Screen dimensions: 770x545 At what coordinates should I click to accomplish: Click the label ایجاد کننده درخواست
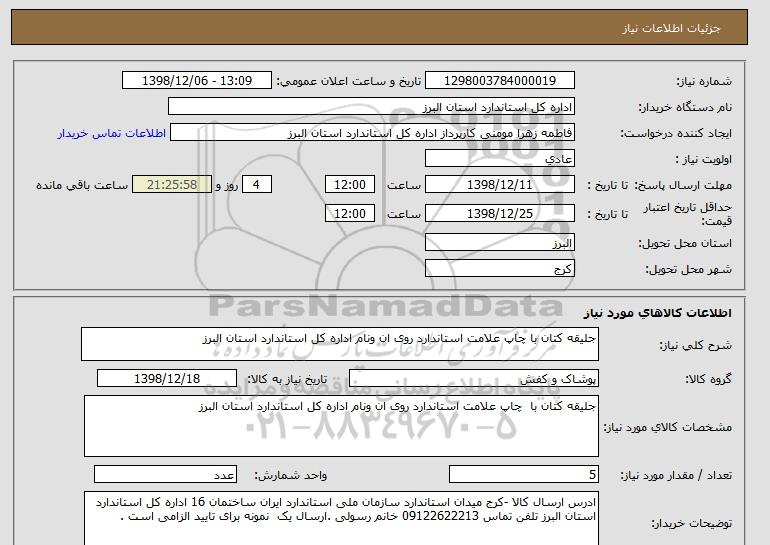pyautogui.click(x=676, y=134)
